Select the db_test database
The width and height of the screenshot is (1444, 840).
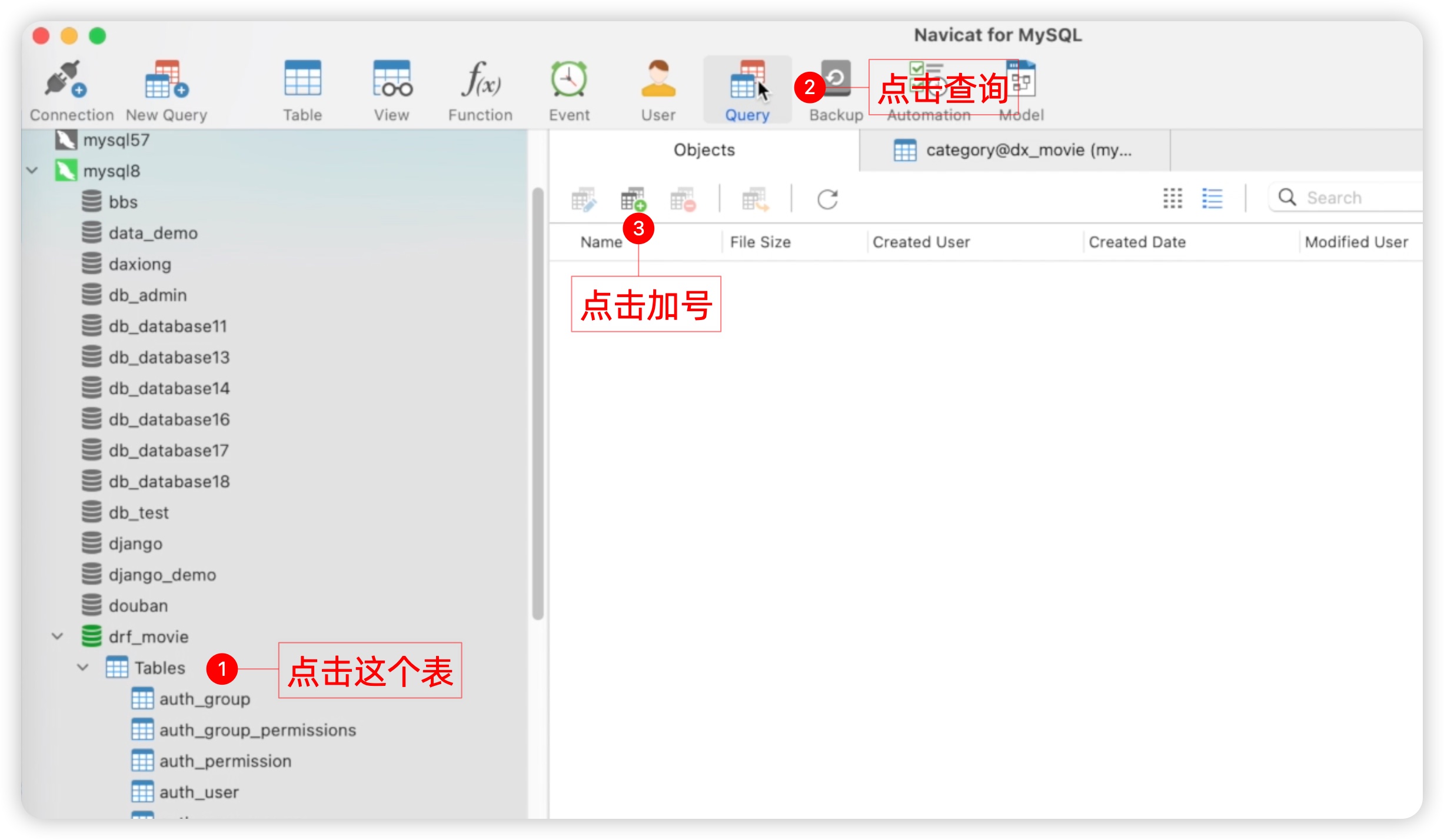(125, 512)
